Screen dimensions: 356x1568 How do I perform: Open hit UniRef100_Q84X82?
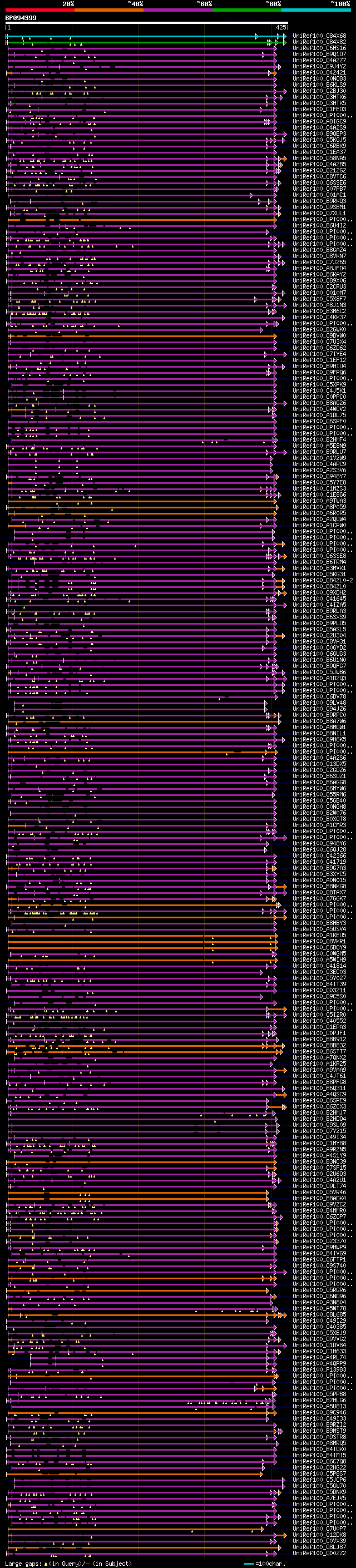[319, 42]
